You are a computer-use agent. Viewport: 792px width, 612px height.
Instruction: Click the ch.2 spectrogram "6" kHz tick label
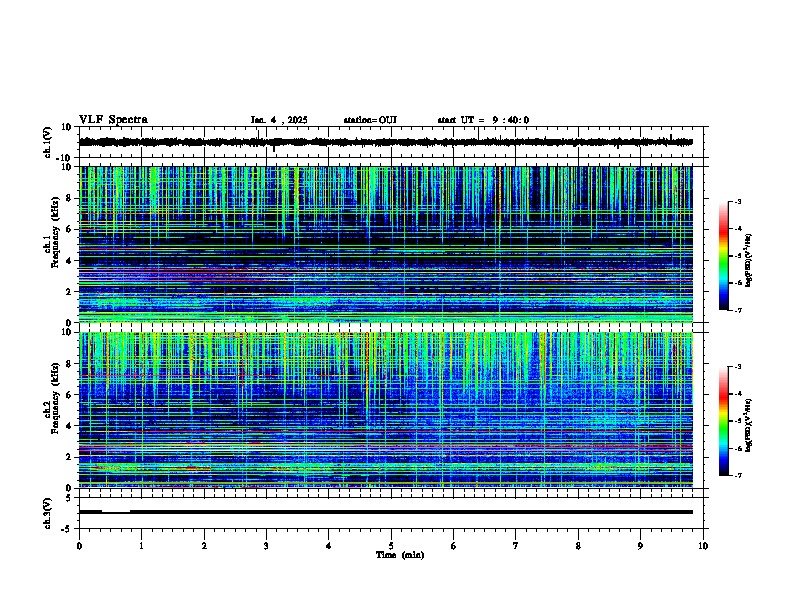point(69,395)
